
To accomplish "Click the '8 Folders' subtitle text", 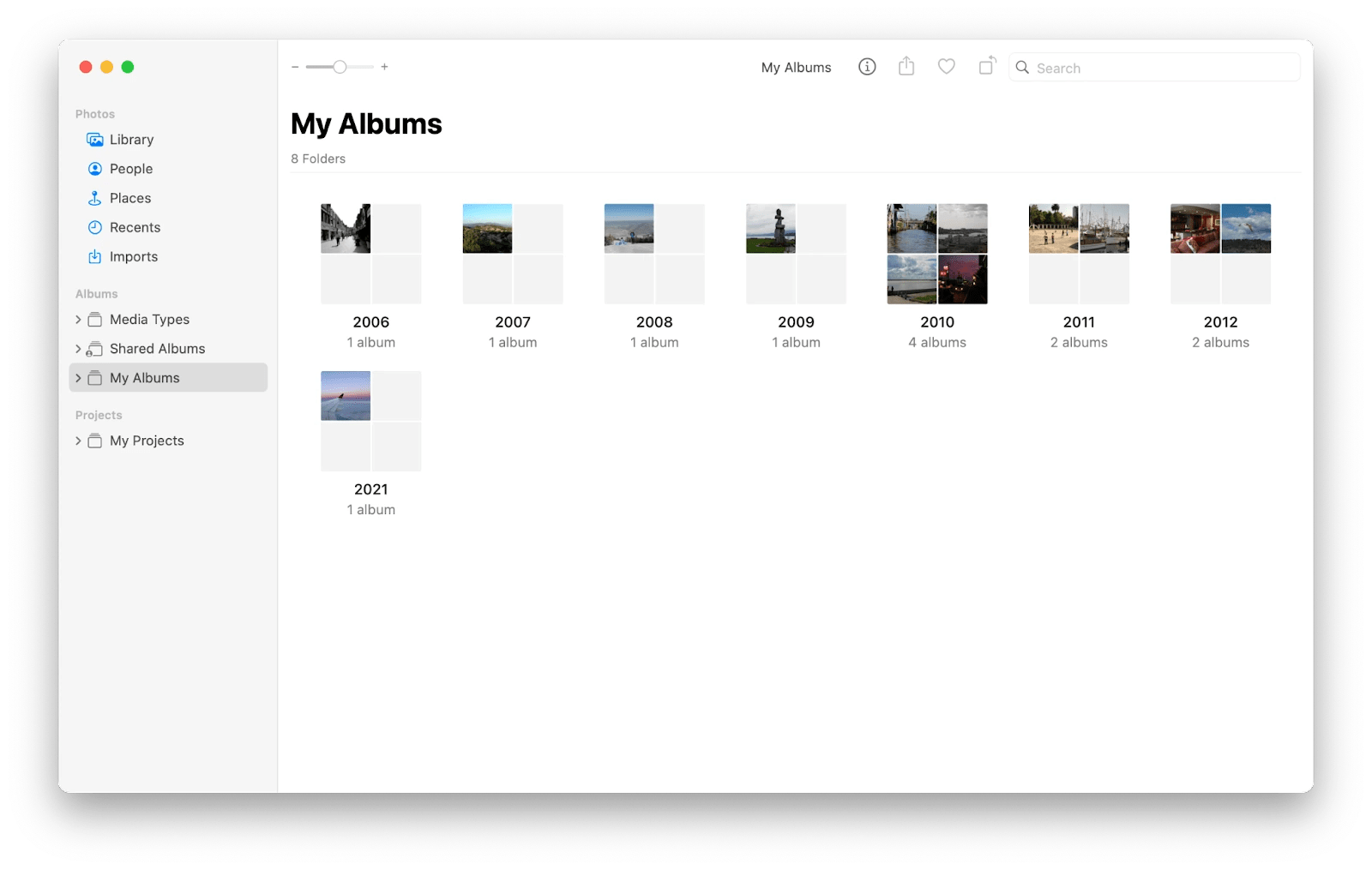I will coord(318,159).
